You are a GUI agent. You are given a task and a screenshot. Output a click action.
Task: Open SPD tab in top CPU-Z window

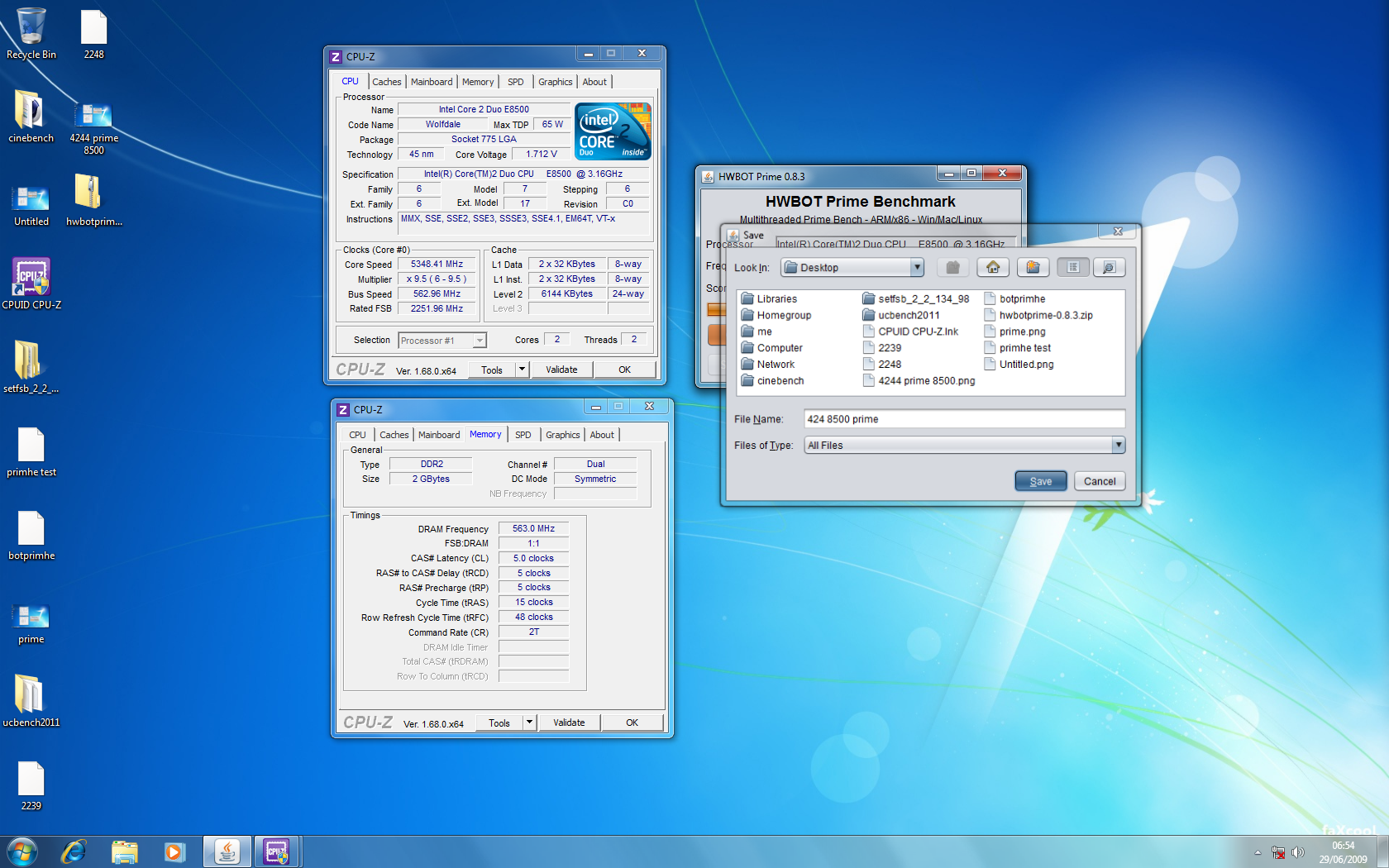515,82
